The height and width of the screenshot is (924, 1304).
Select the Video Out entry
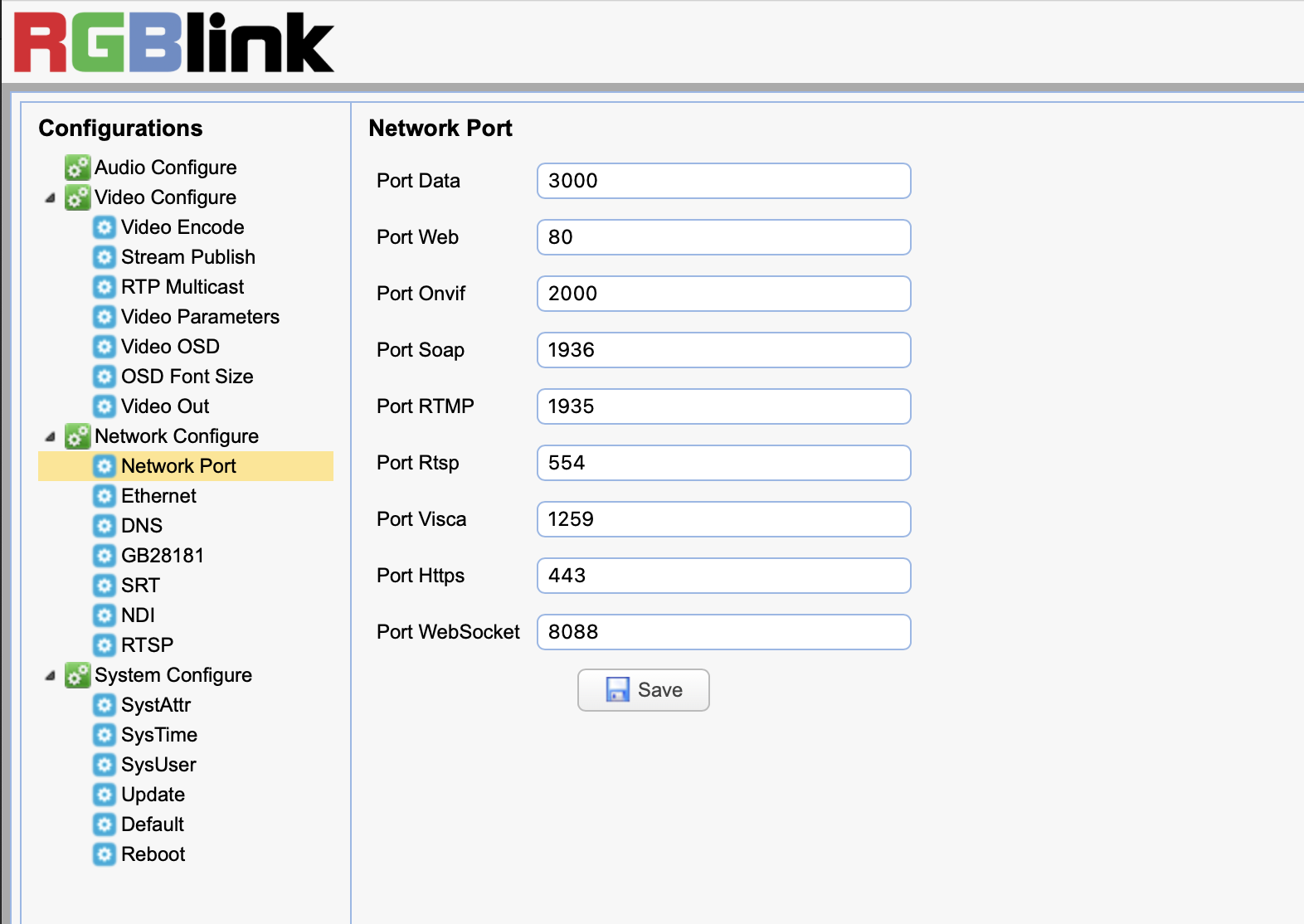click(165, 406)
